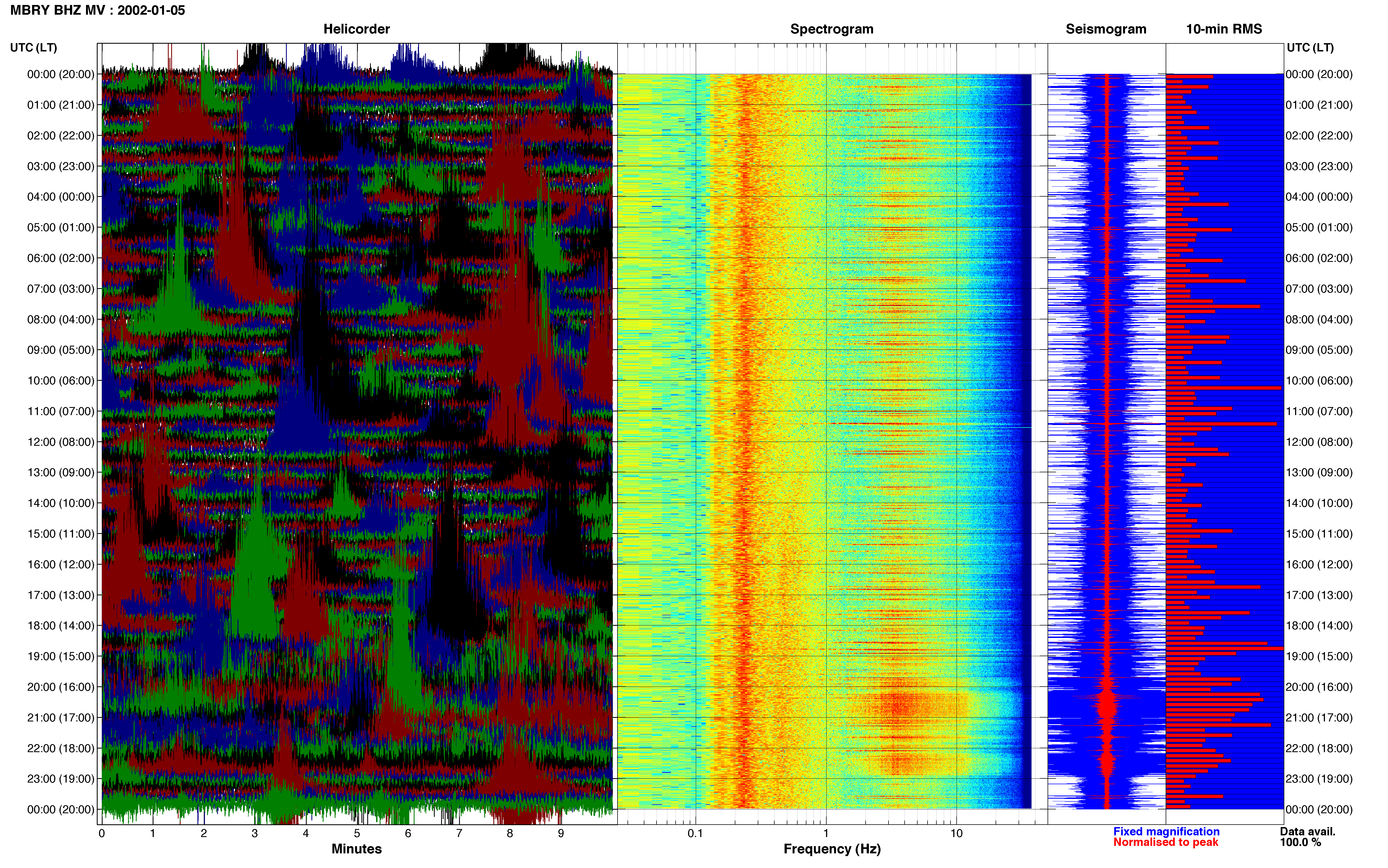The width and height of the screenshot is (1388, 868).
Task: Click the '10' frequency tick label
Action: click(956, 833)
